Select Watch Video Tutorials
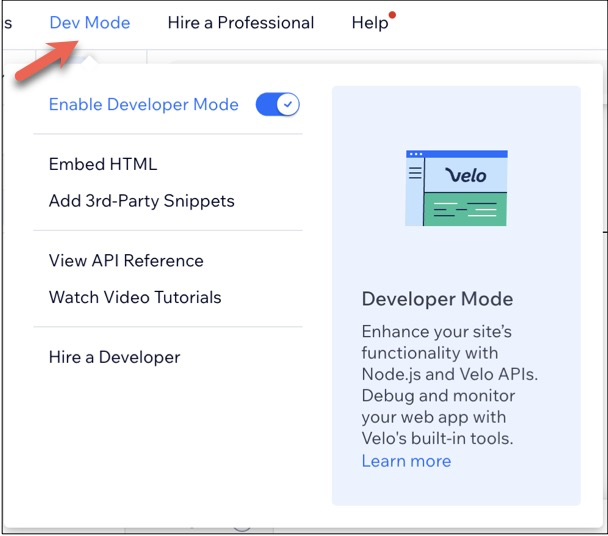This screenshot has height=536, width=608. click(135, 297)
